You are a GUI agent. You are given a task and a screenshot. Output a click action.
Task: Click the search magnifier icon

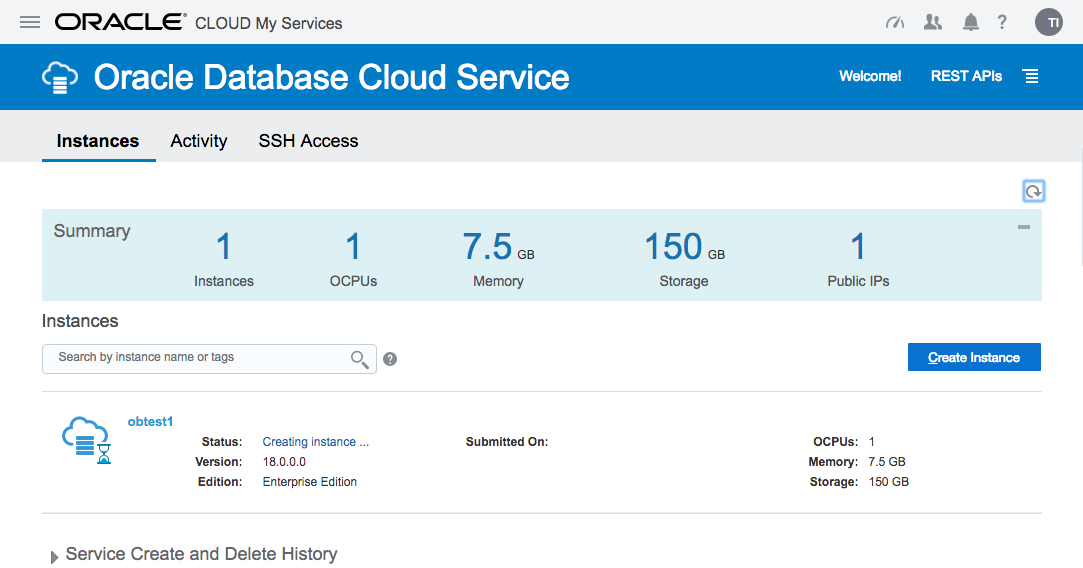point(359,359)
